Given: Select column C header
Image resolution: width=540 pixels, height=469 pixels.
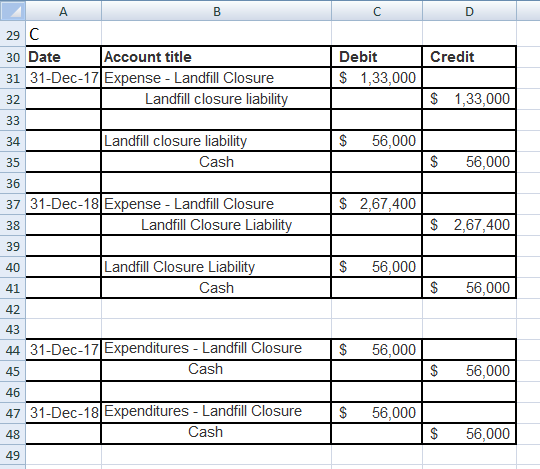Looking at the screenshot, I should (377, 11).
